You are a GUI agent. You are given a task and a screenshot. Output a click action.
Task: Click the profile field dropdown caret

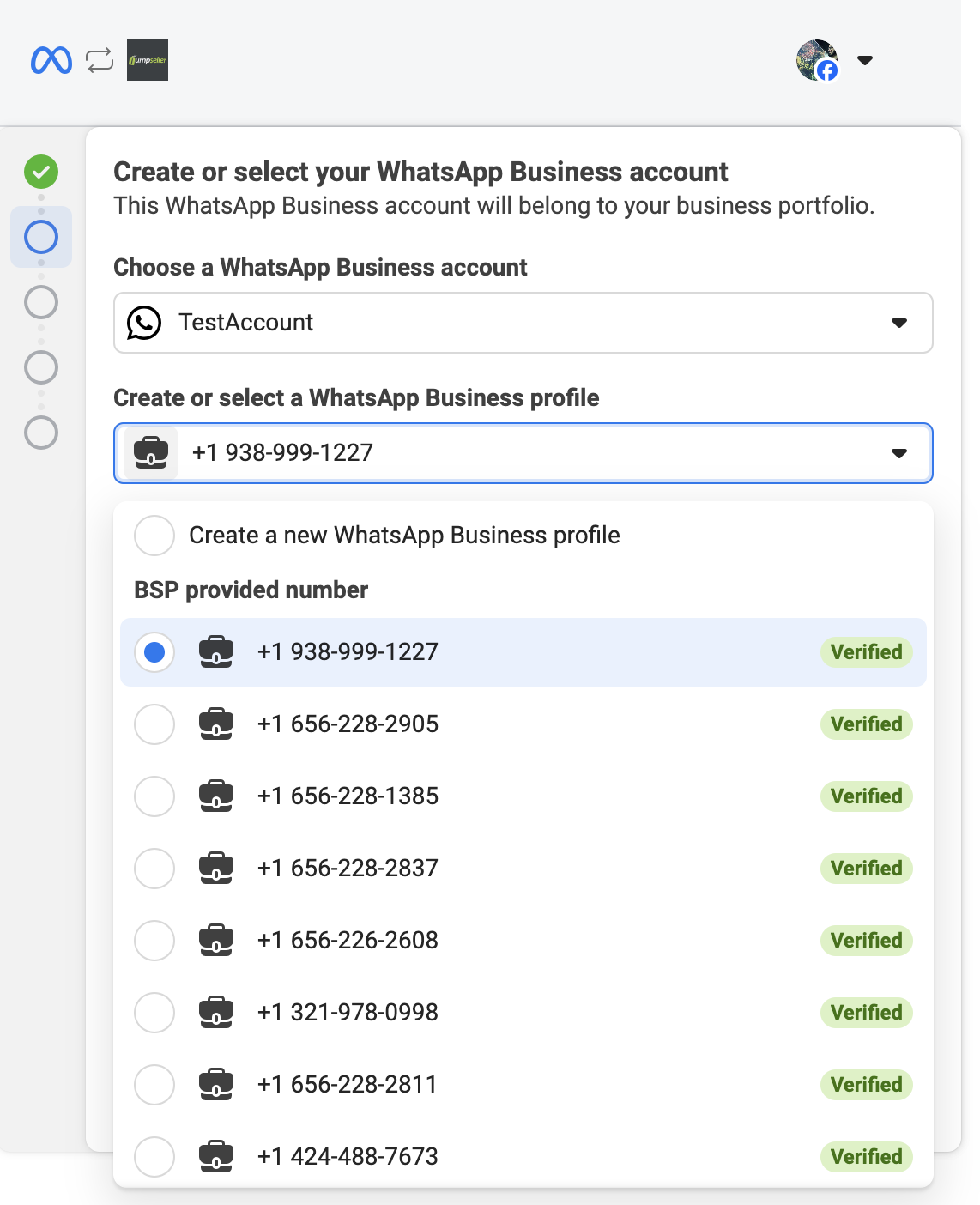(x=899, y=453)
